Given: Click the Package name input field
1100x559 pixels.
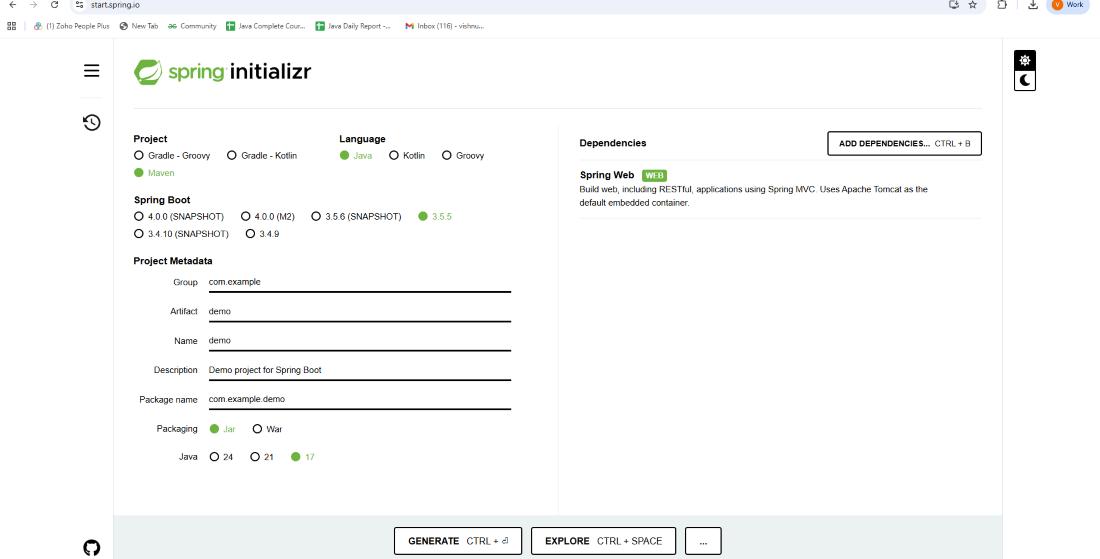Looking at the screenshot, I should tap(359, 399).
